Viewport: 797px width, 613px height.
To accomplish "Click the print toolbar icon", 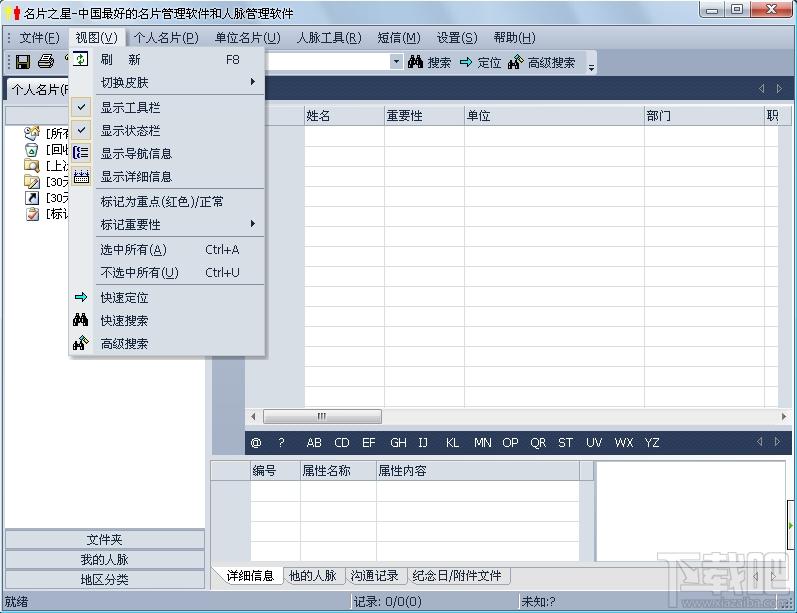I will point(45,62).
